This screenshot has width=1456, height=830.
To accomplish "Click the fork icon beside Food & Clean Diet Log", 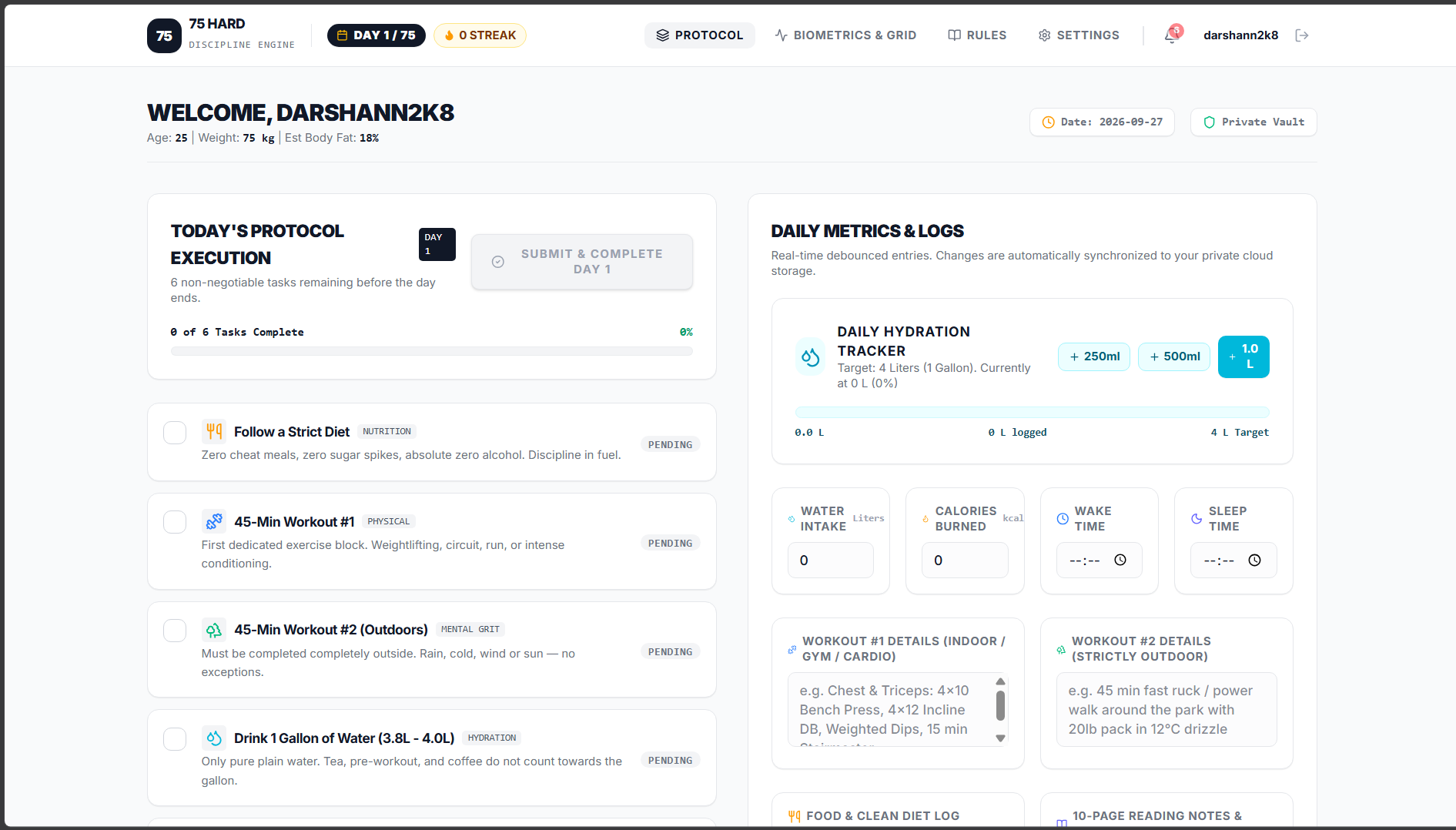I will pyautogui.click(x=795, y=816).
